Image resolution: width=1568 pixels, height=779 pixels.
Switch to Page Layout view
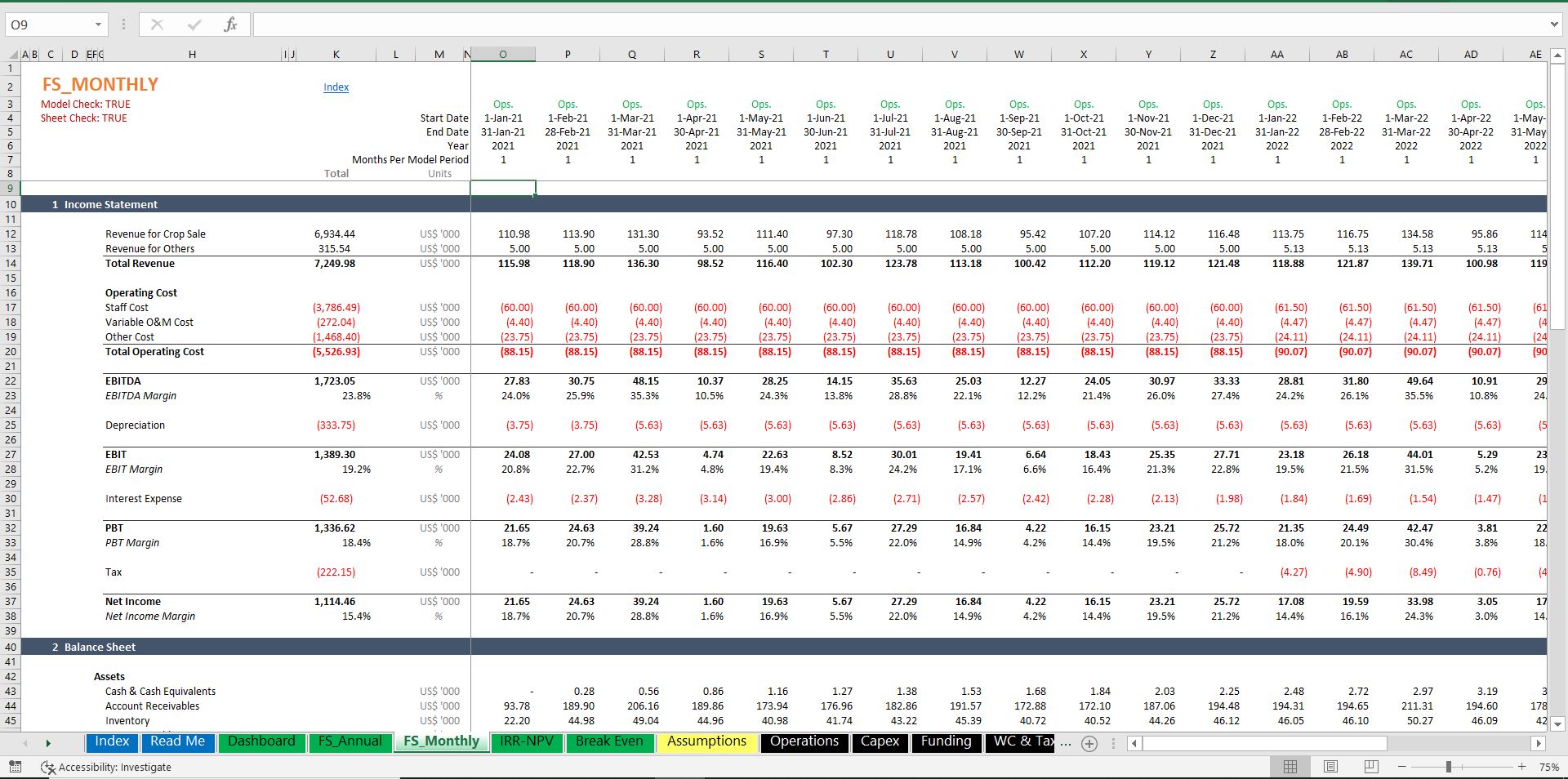pyautogui.click(x=1330, y=767)
